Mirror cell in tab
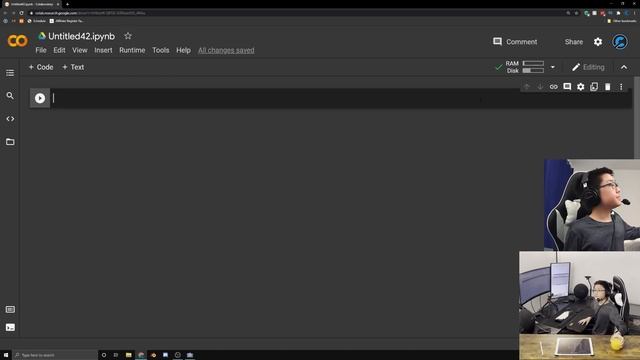 coord(594,87)
